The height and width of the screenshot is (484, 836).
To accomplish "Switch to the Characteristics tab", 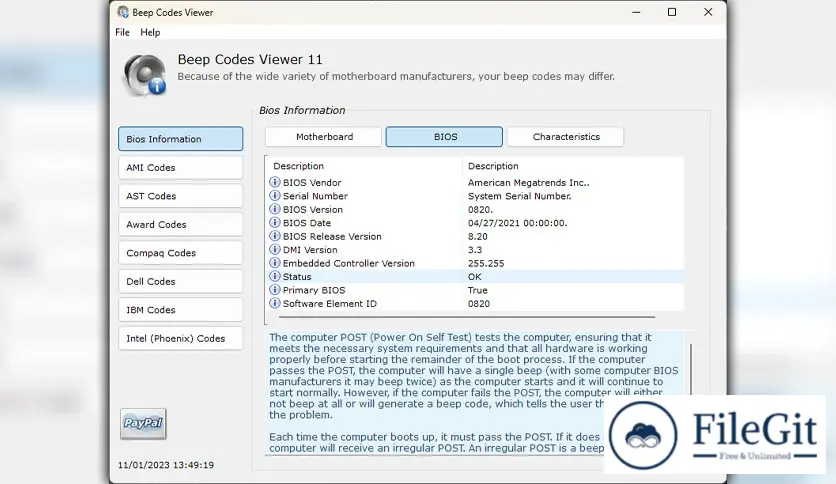I will click(x=565, y=136).
